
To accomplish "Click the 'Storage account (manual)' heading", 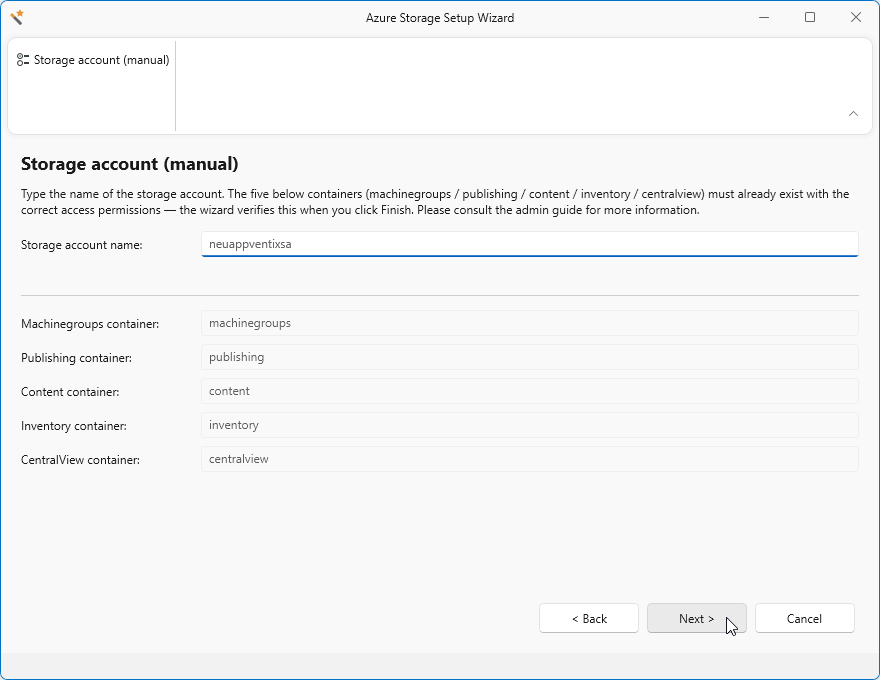I will pos(130,164).
